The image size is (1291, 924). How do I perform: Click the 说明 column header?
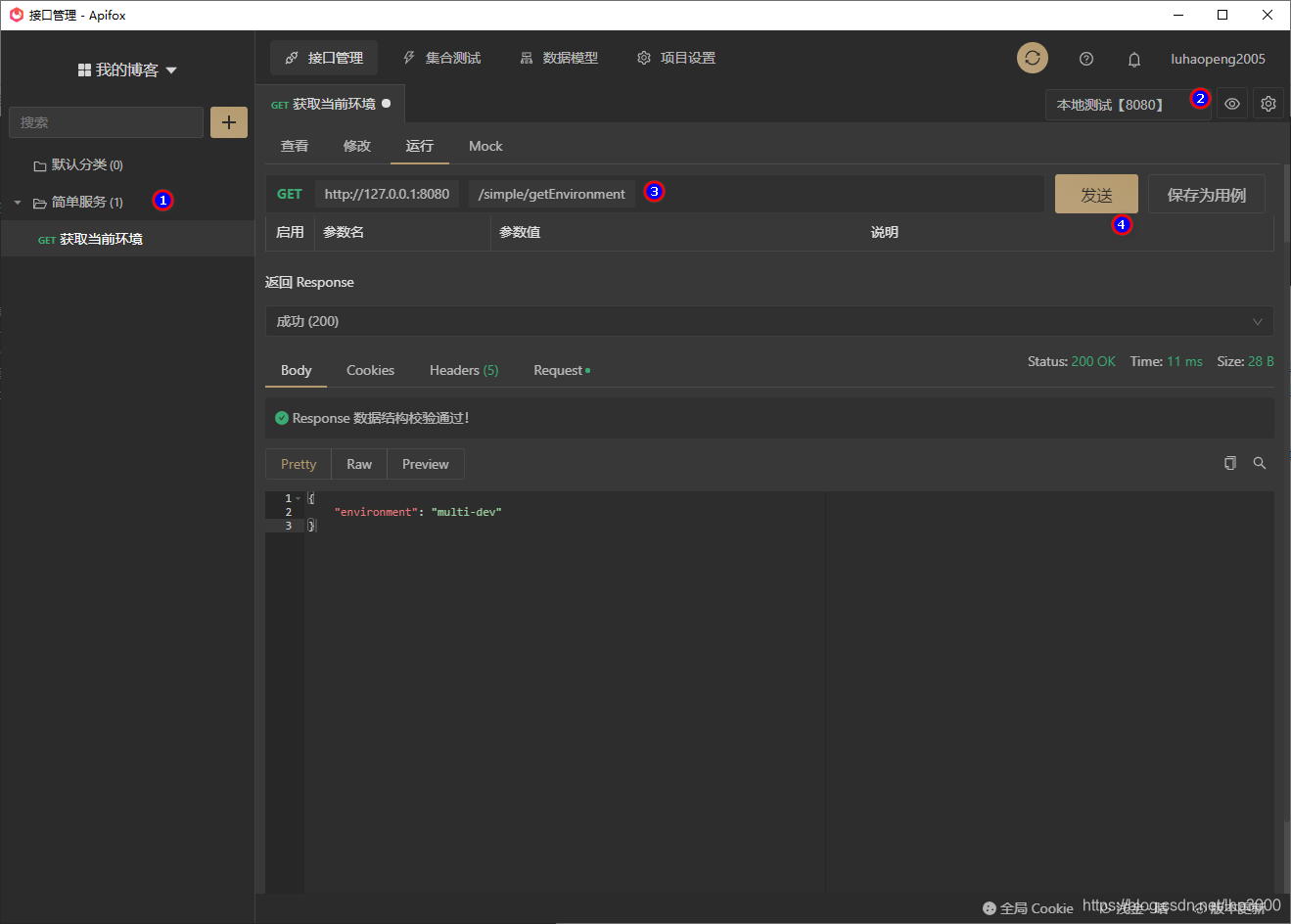pyautogui.click(x=885, y=232)
